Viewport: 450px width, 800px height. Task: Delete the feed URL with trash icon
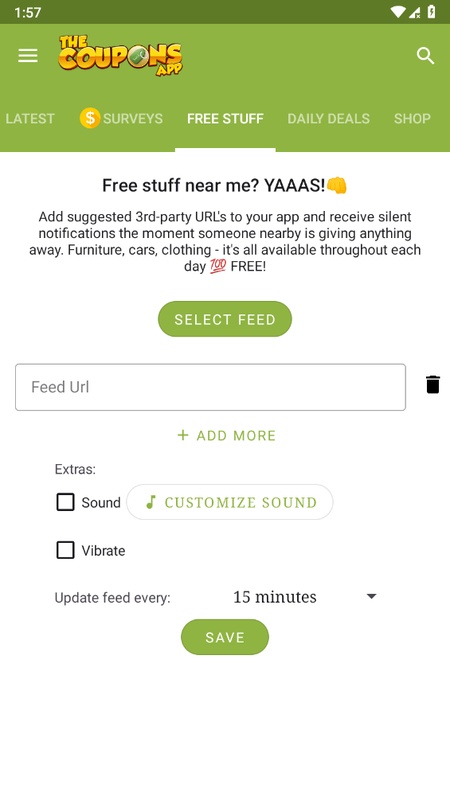click(433, 385)
